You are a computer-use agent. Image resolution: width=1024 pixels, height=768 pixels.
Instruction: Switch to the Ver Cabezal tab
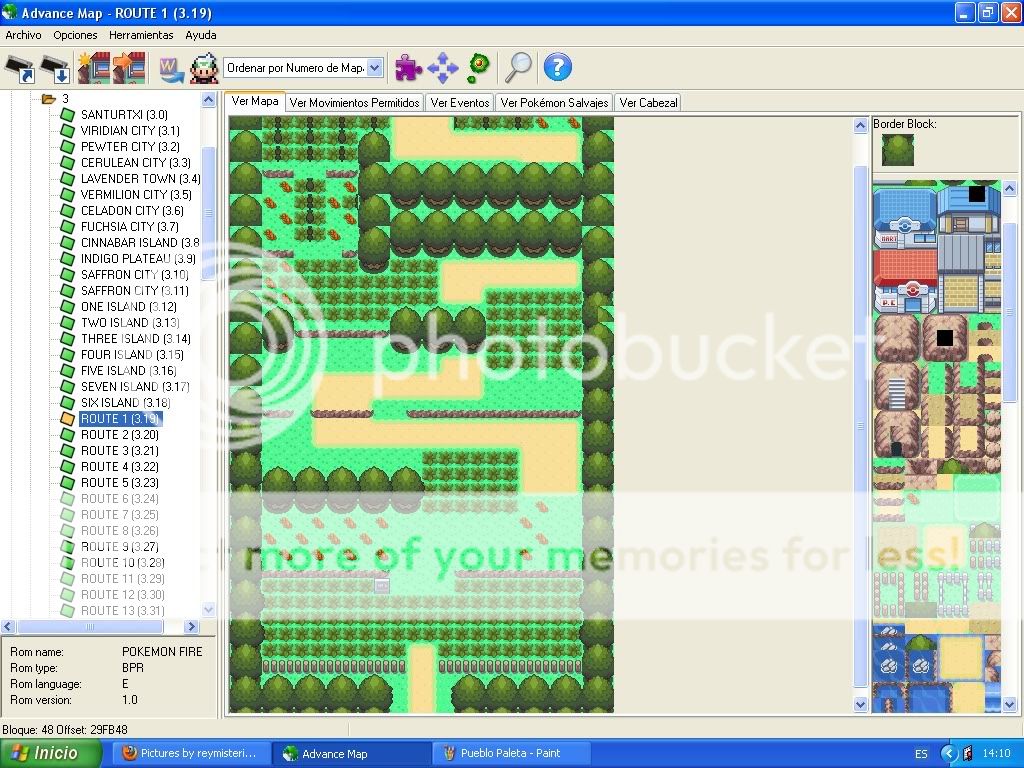coord(648,103)
